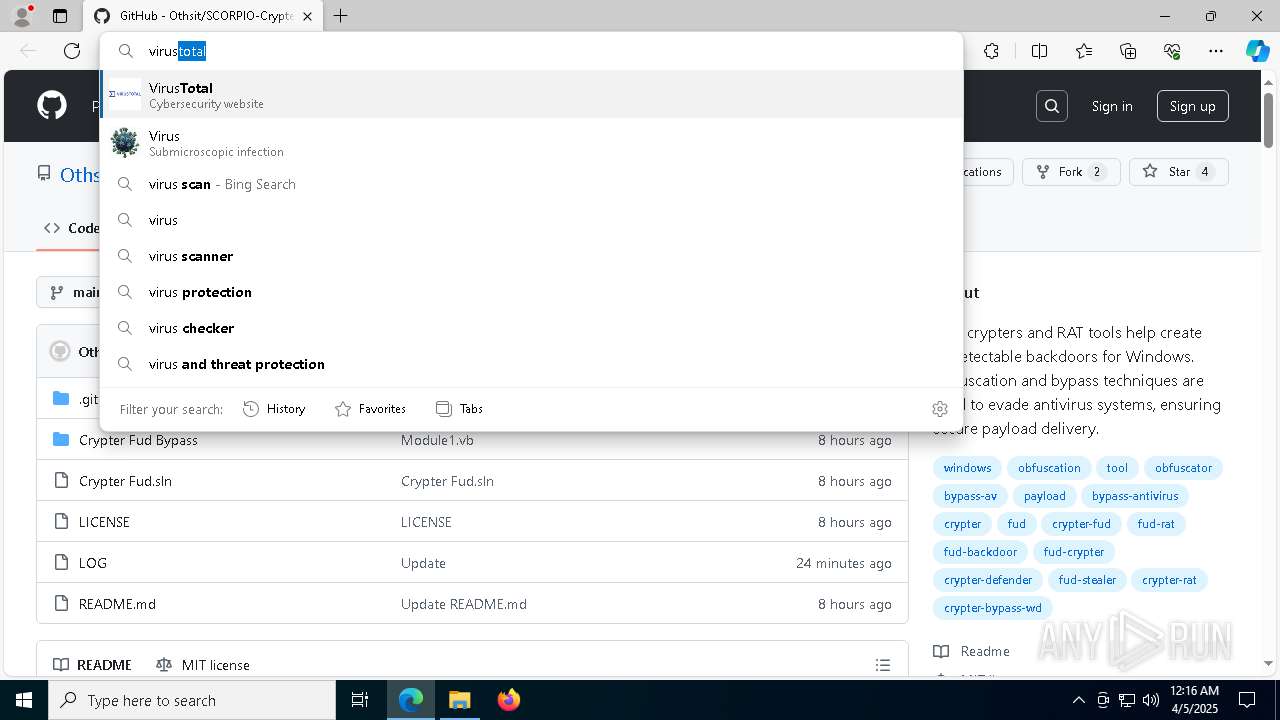The height and width of the screenshot is (720, 1280).
Task: Switch to the MIT license tab
Action: coord(203,665)
